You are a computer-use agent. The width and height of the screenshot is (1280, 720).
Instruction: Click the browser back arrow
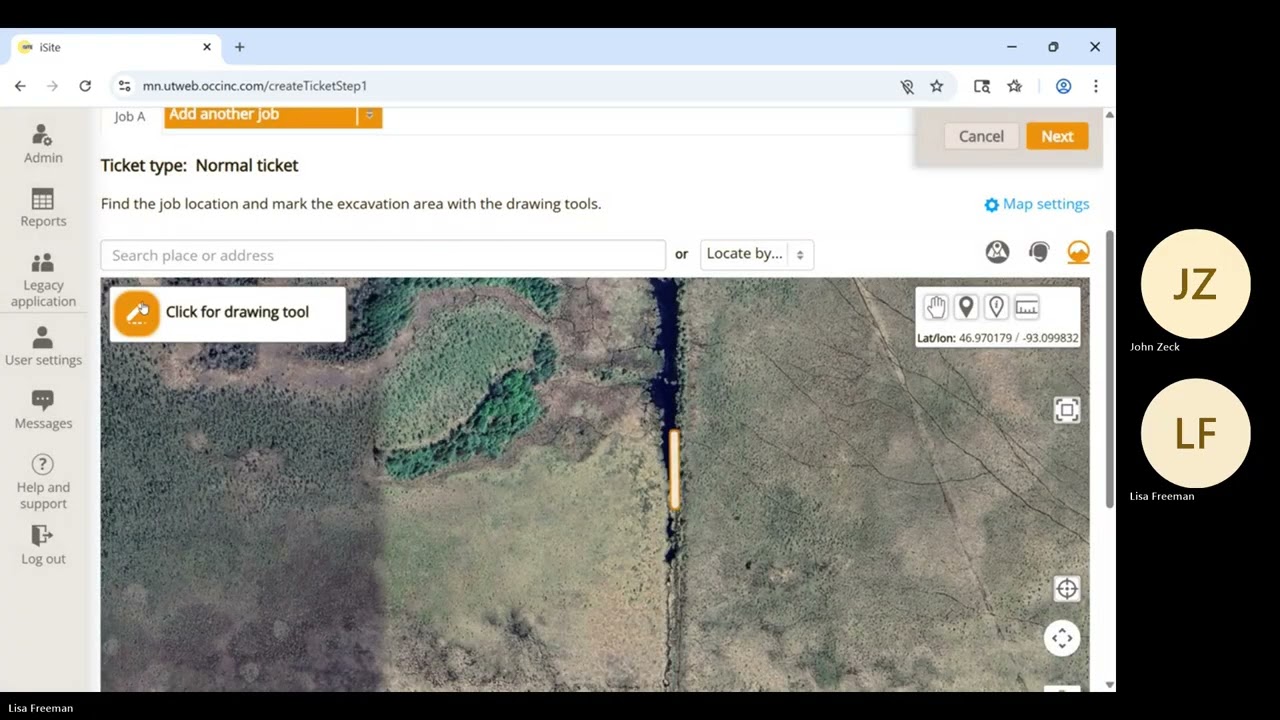(20, 86)
